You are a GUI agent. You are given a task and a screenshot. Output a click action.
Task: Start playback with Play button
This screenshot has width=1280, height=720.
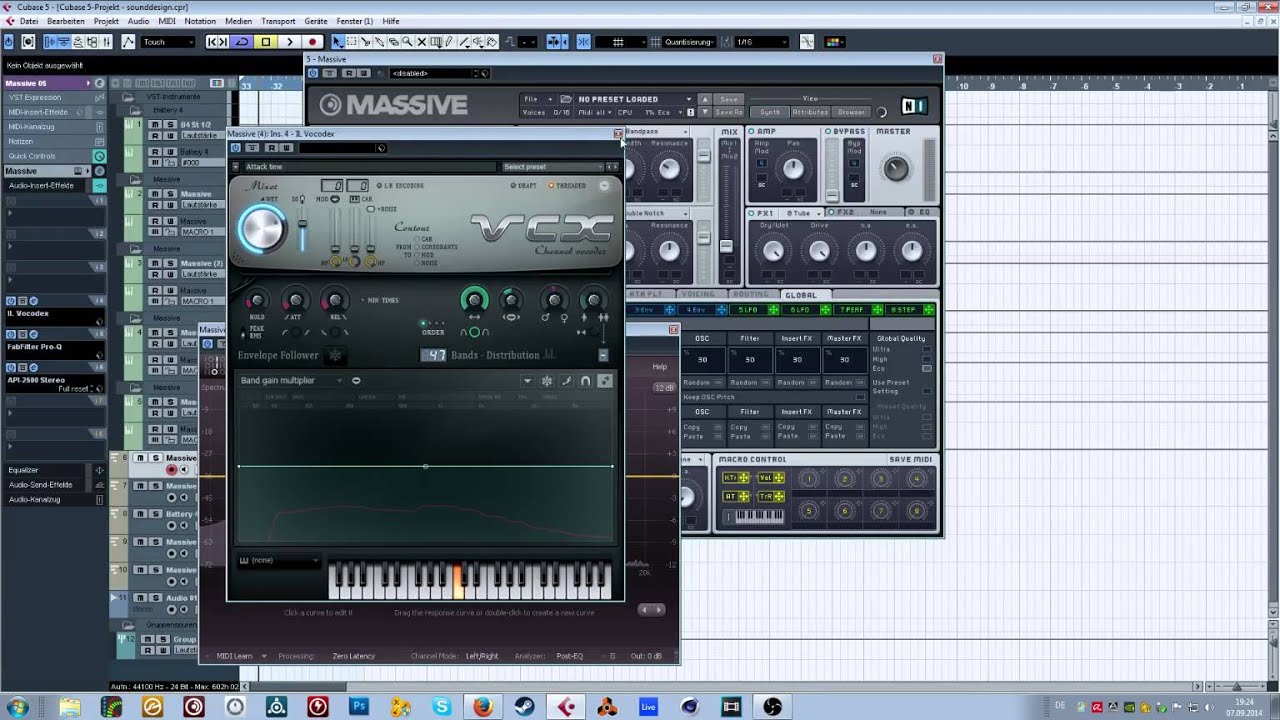[289, 42]
